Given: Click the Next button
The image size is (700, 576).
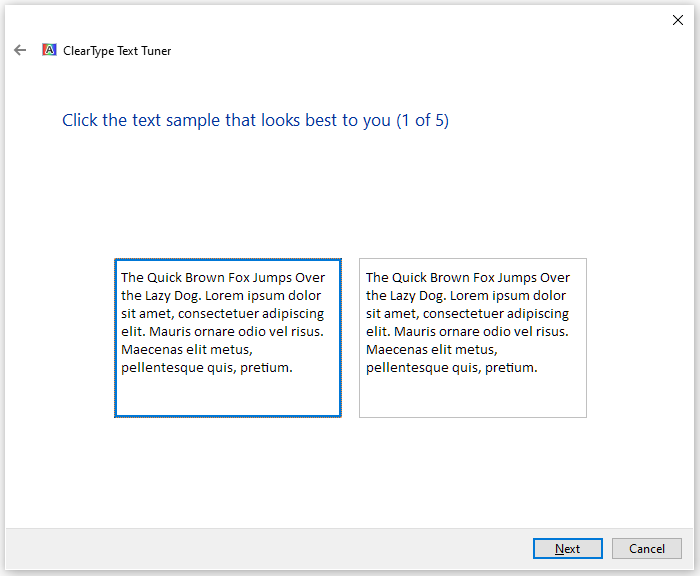Looking at the screenshot, I should tap(567, 548).
